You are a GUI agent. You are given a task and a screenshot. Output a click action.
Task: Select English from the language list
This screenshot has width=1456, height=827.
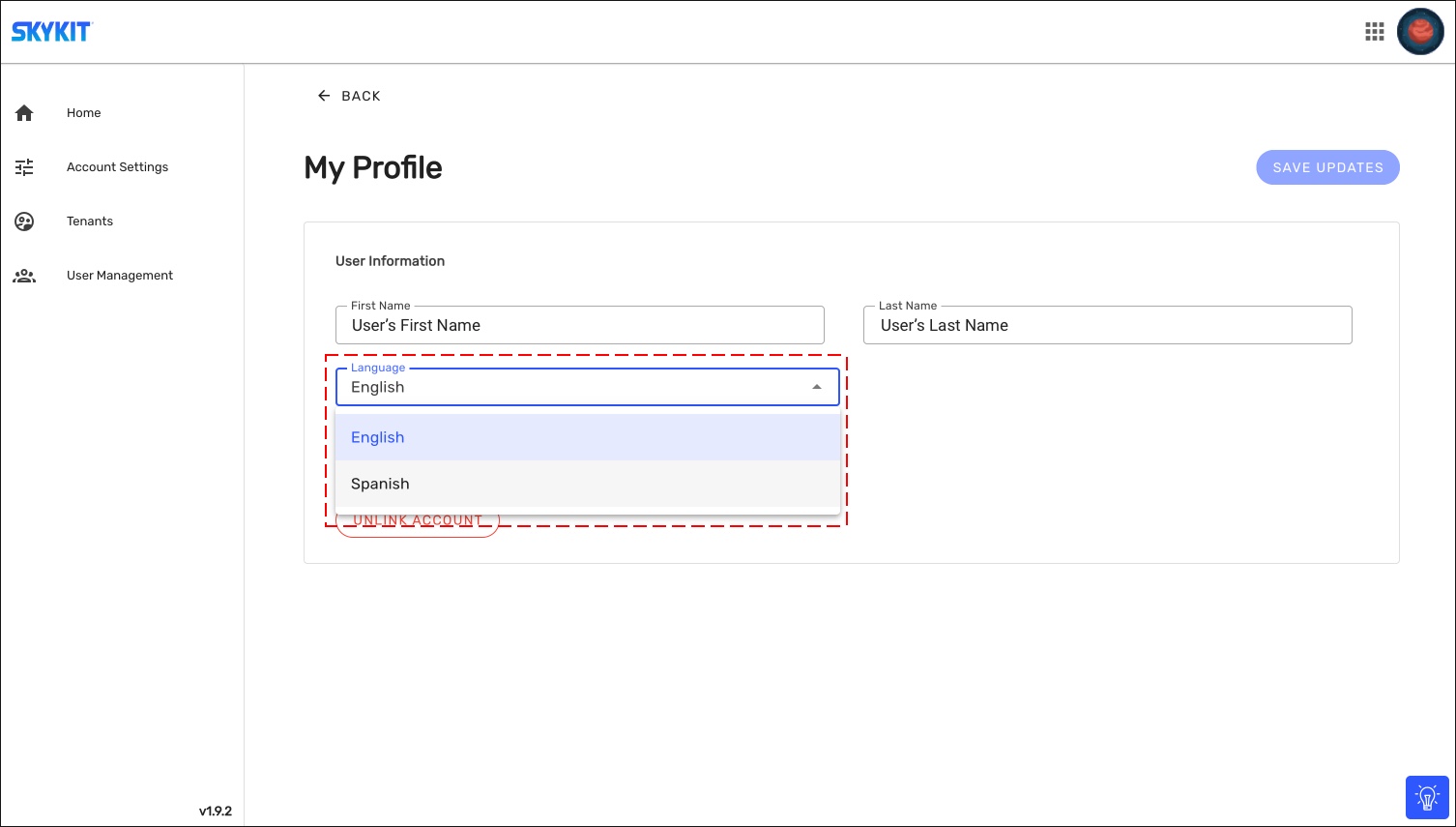pyautogui.click(x=588, y=437)
